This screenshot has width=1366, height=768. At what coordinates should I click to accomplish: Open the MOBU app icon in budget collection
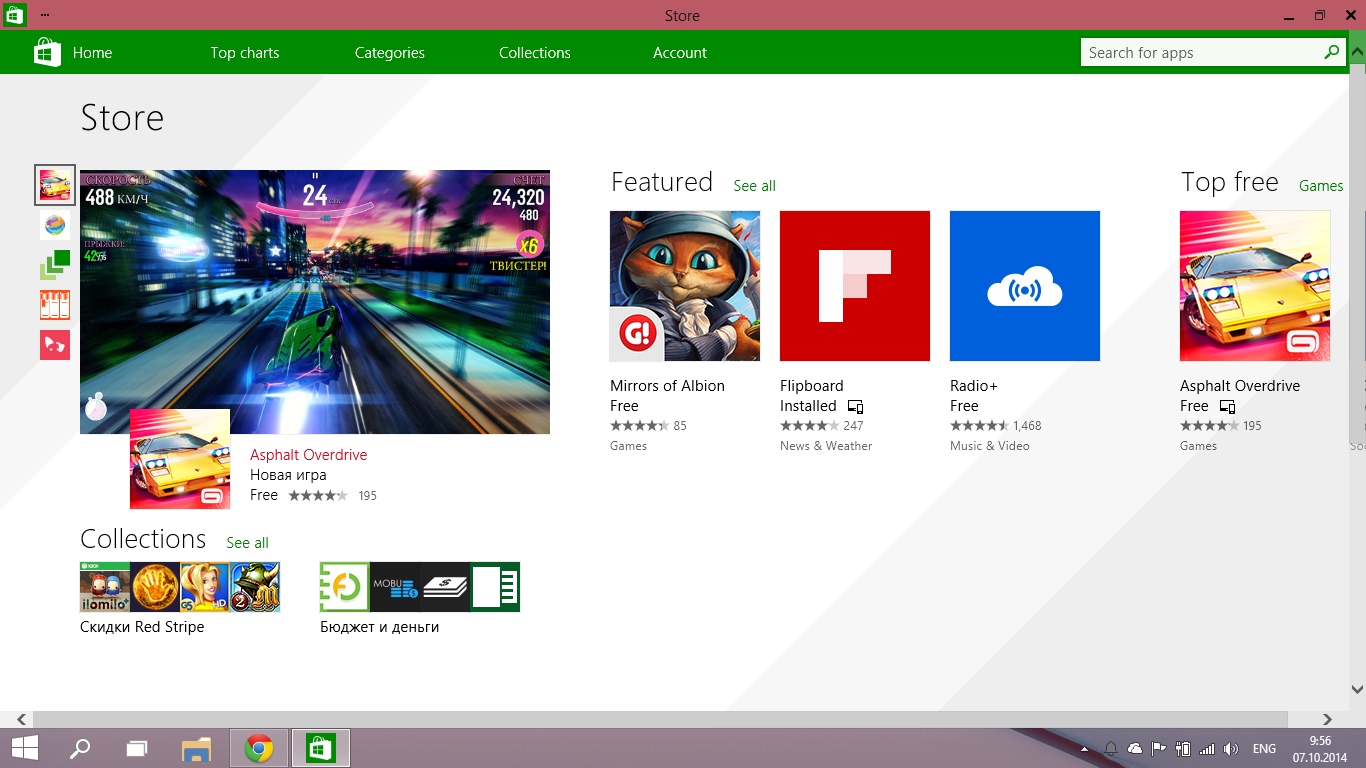point(395,587)
